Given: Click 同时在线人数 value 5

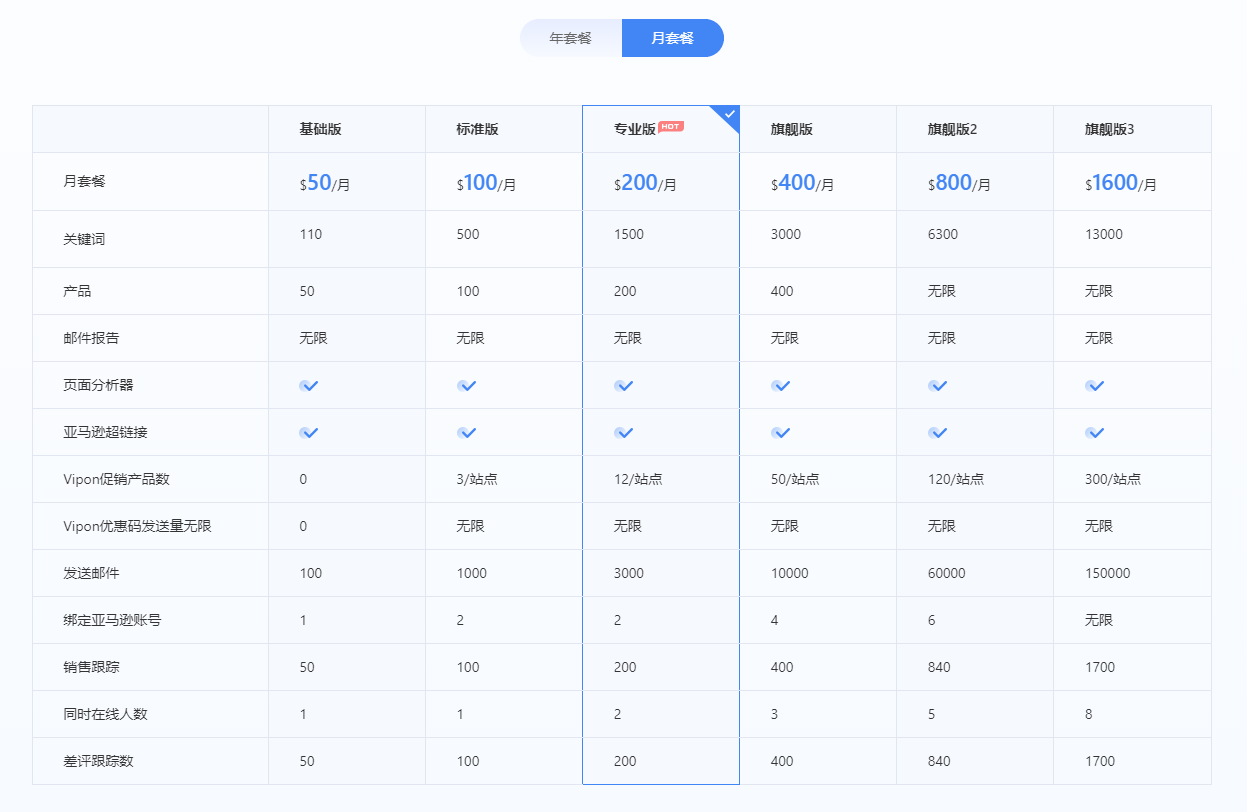Looking at the screenshot, I should pos(932,714).
